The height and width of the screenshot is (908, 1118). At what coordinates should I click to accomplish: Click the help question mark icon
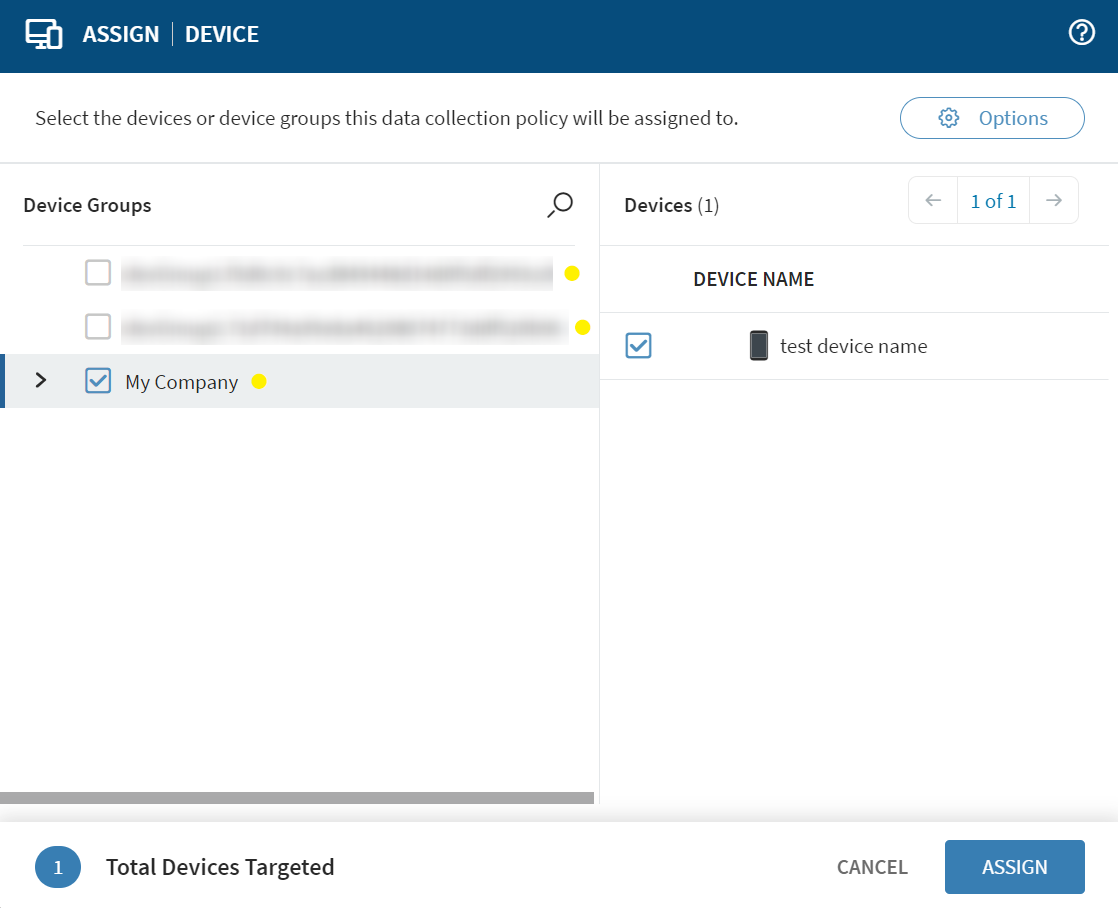pos(1082,34)
